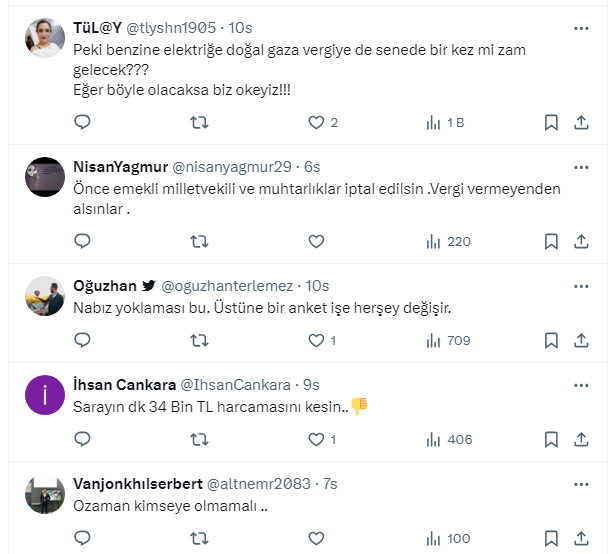Share TüL@Y's tweet
The image size is (615, 554).
(582, 122)
